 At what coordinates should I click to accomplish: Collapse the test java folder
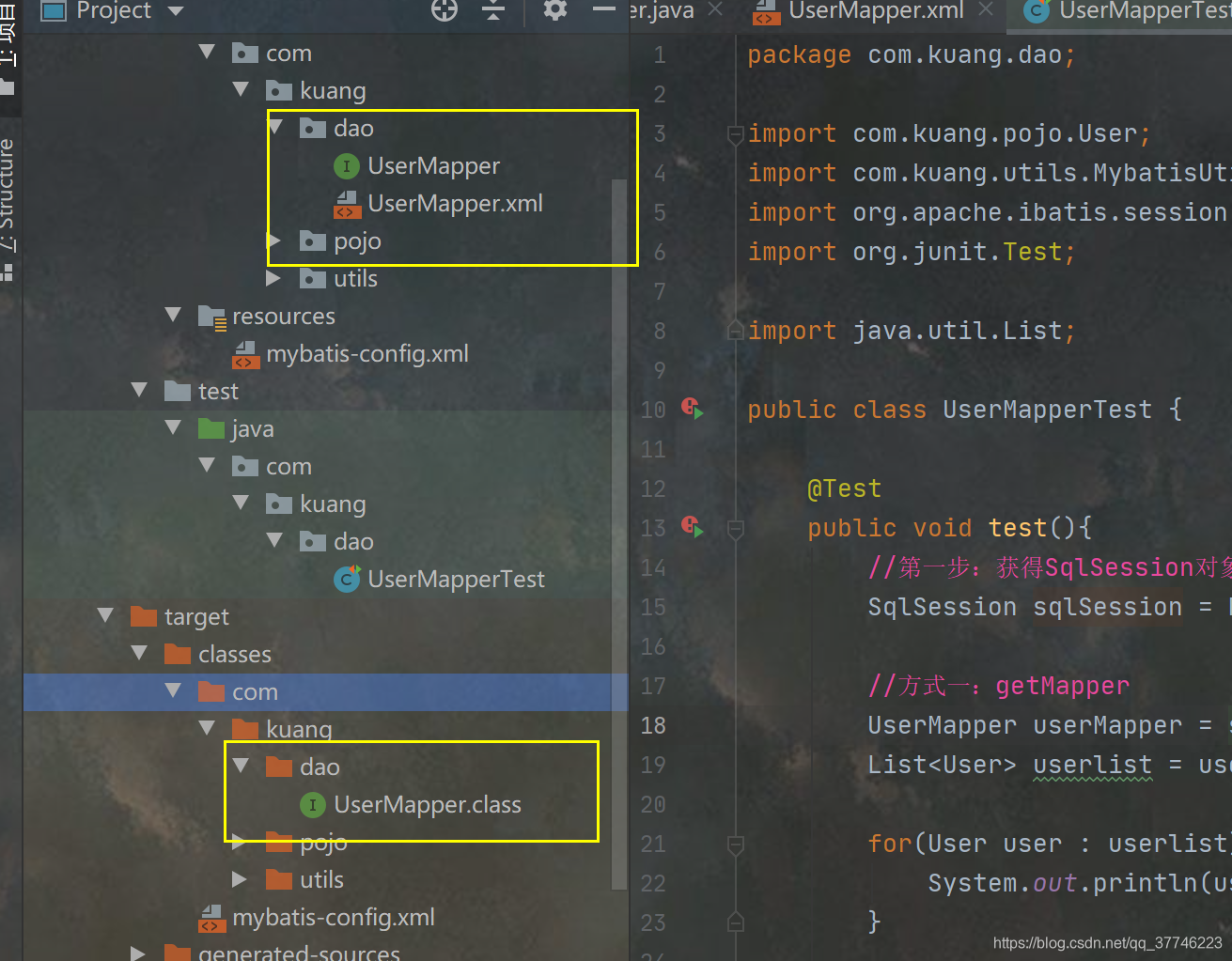[174, 428]
